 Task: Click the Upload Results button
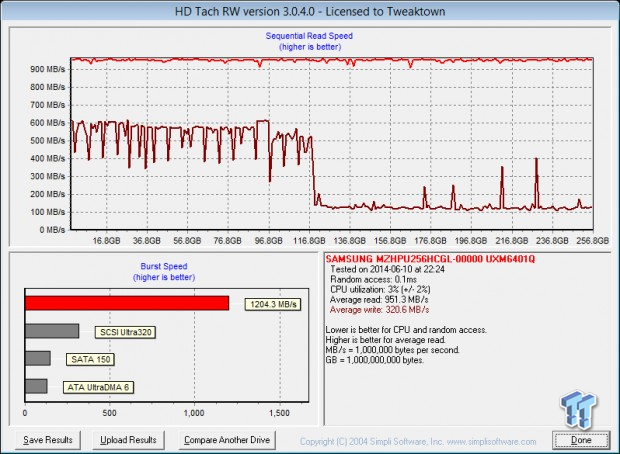128,440
